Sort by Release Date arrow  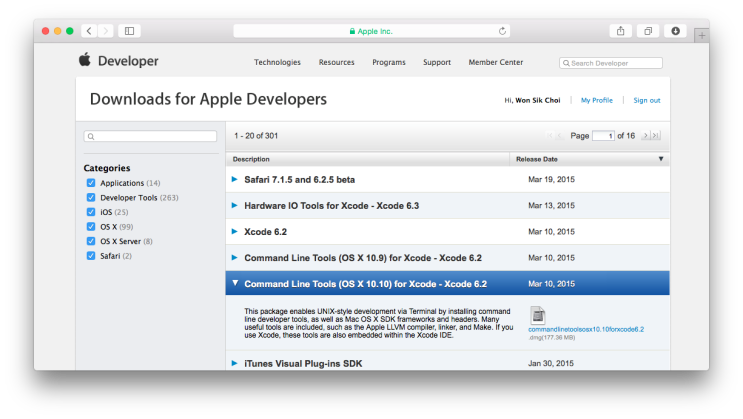point(661,159)
